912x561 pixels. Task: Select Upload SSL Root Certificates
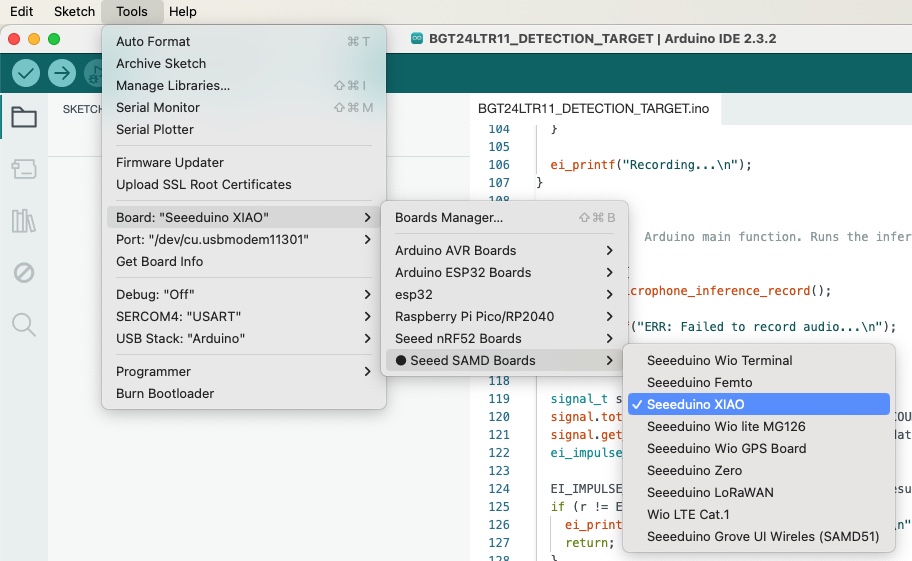click(244, 184)
